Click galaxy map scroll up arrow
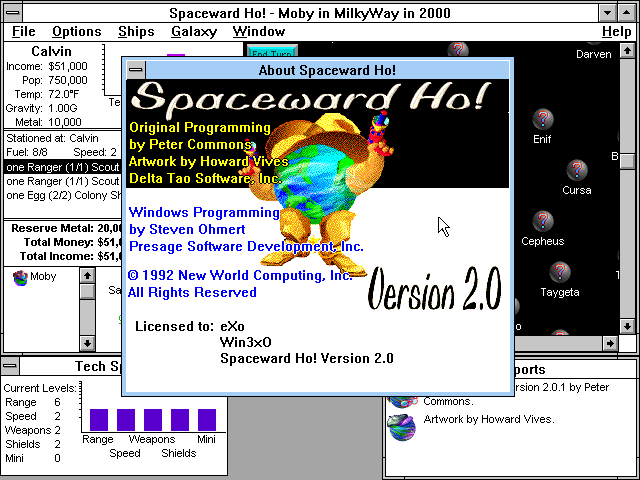Screen dimensions: 640x480 [x=627, y=51]
